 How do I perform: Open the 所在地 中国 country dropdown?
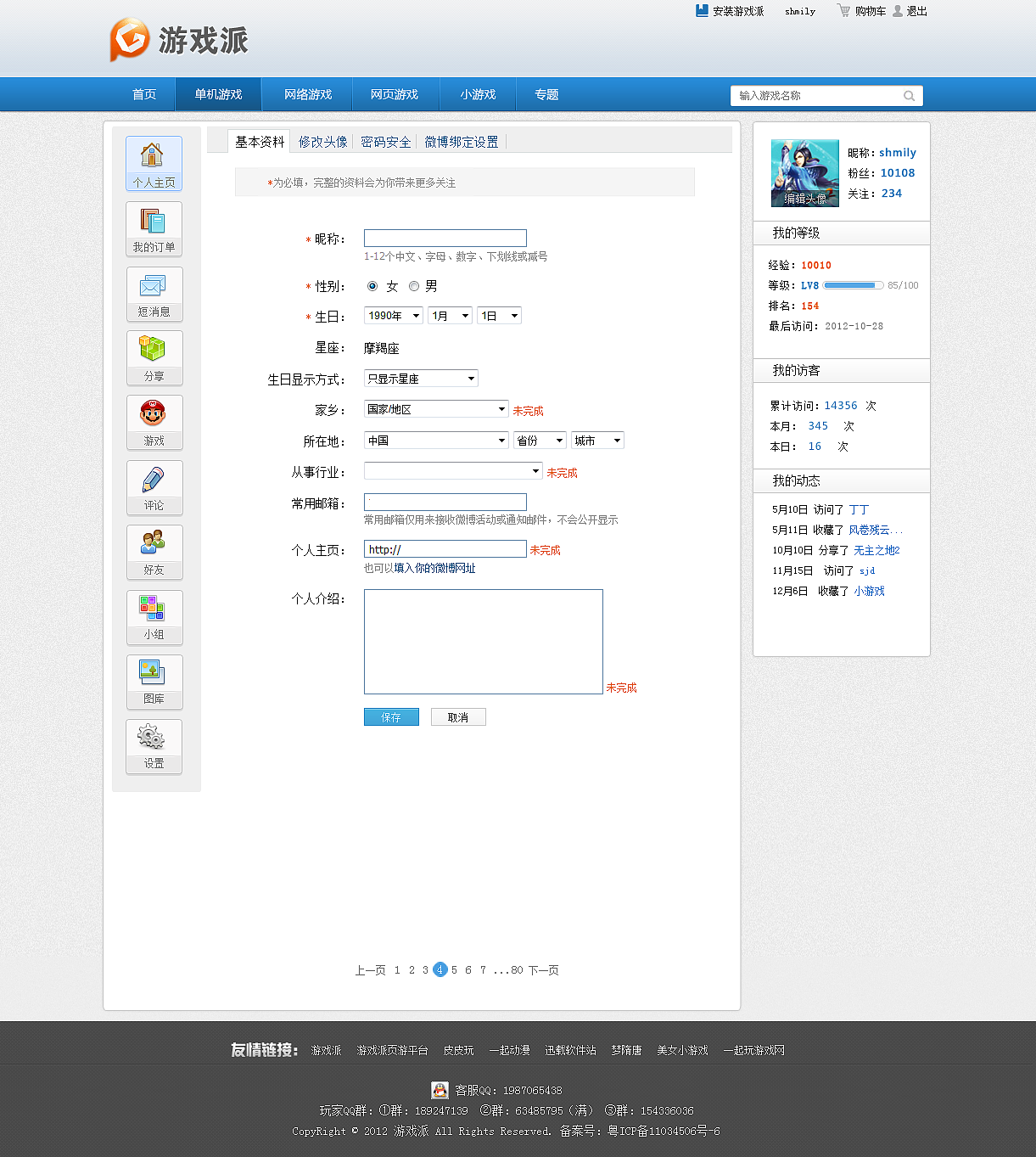(x=436, y=441)
